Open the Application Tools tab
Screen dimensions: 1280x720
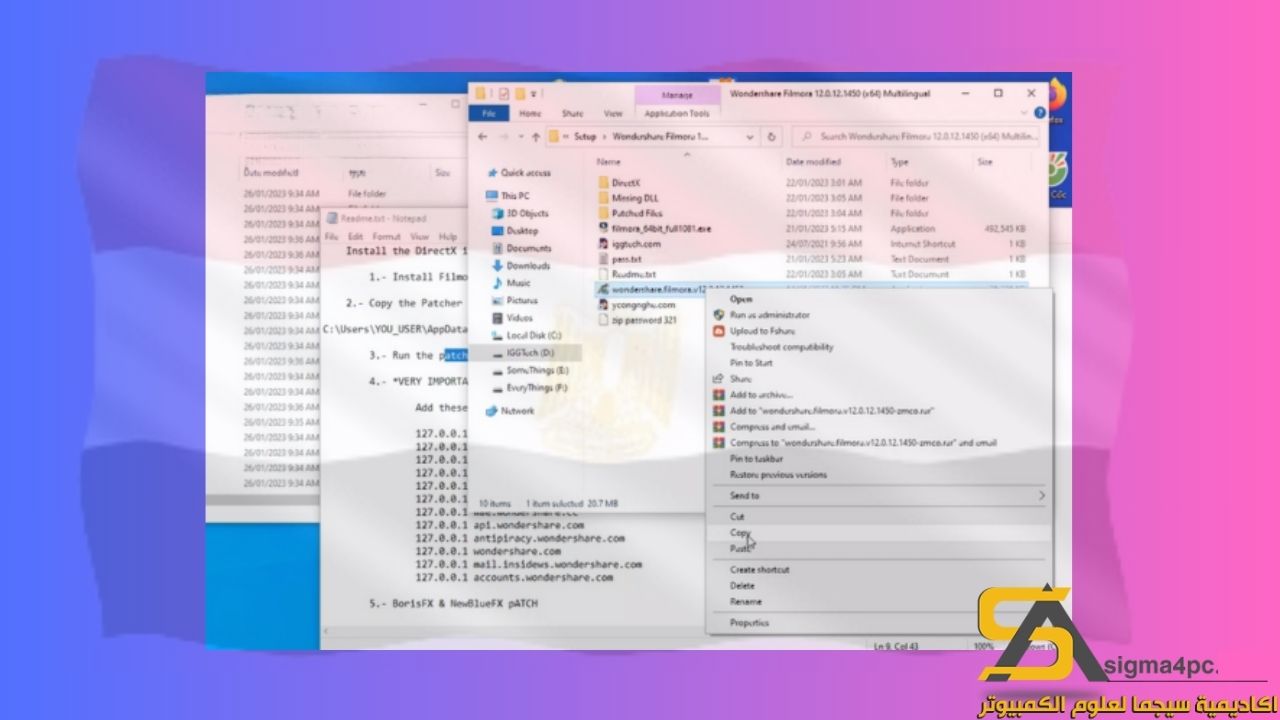[677, 114]
